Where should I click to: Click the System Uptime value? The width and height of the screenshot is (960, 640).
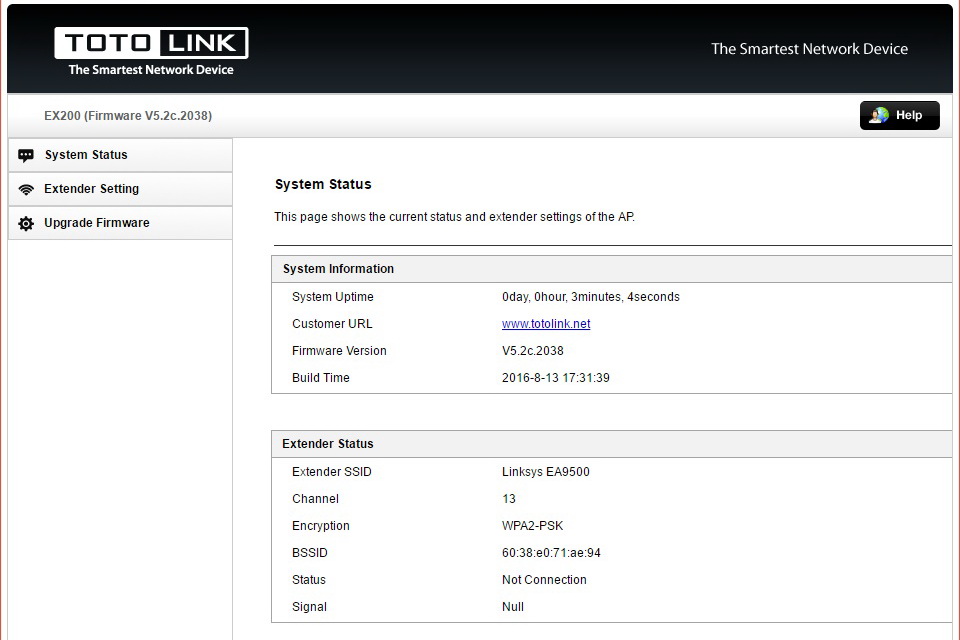[590, 297]
